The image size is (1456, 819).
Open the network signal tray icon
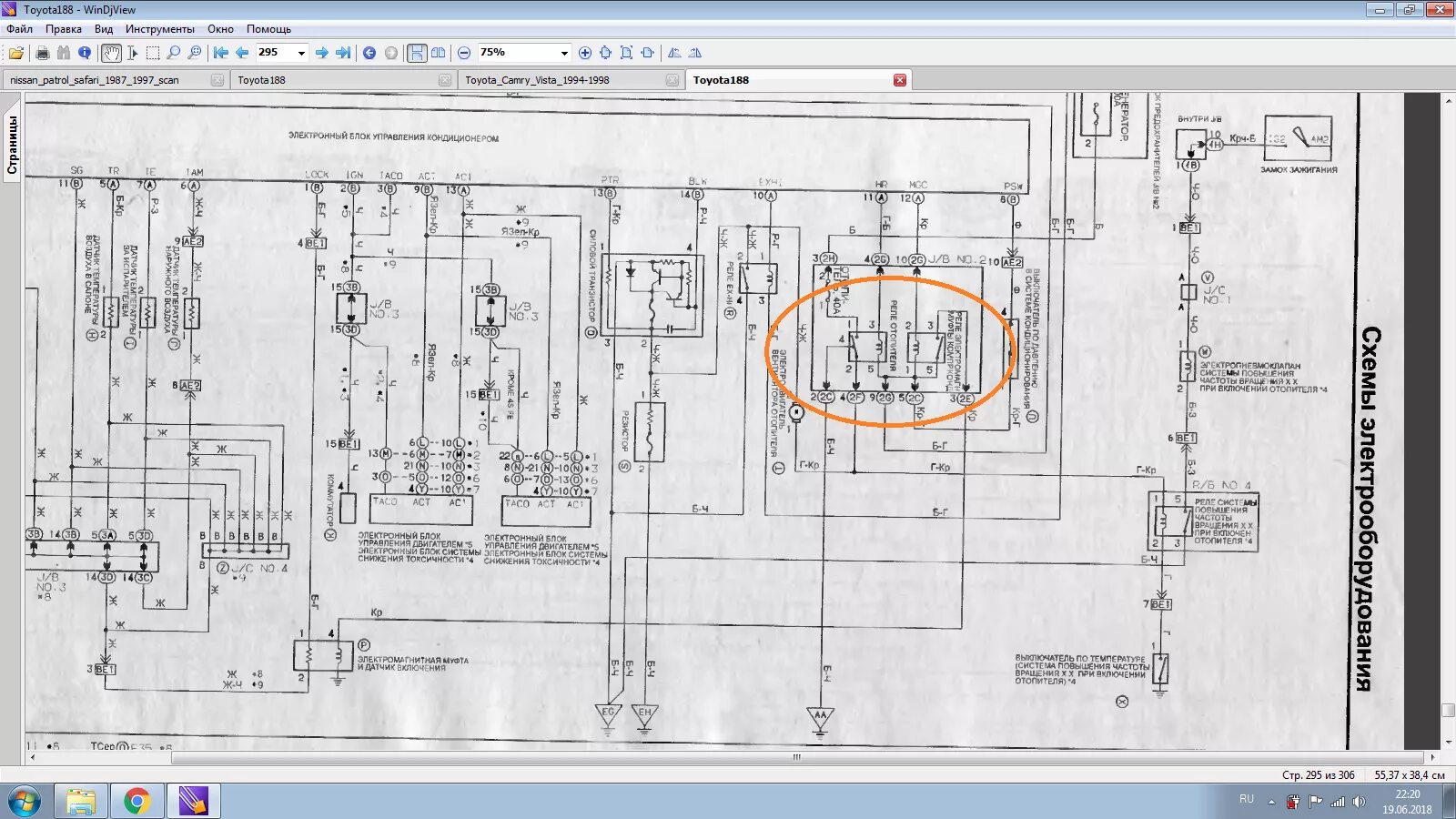(1338, 802)
